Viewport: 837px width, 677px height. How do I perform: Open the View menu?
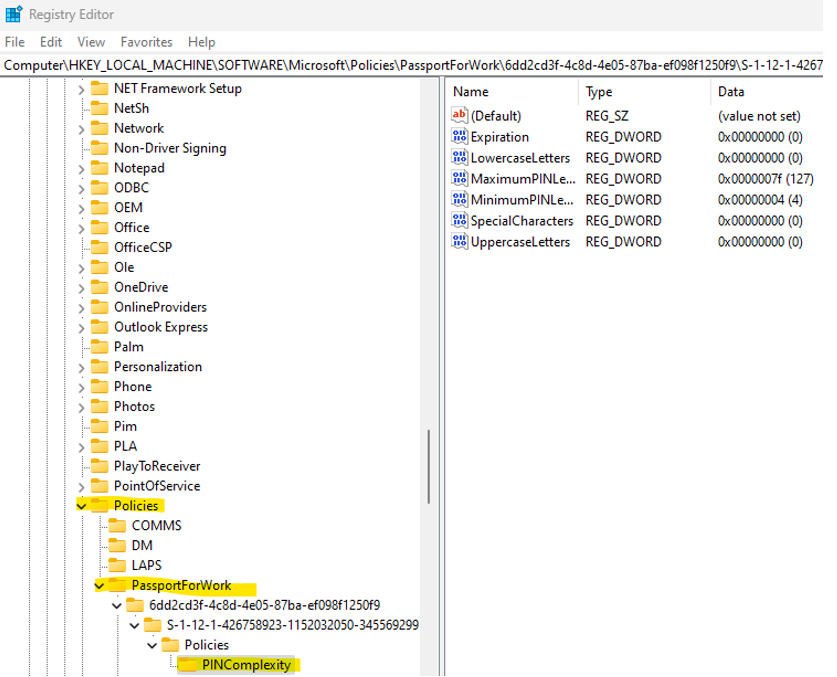tap(91, 42)
